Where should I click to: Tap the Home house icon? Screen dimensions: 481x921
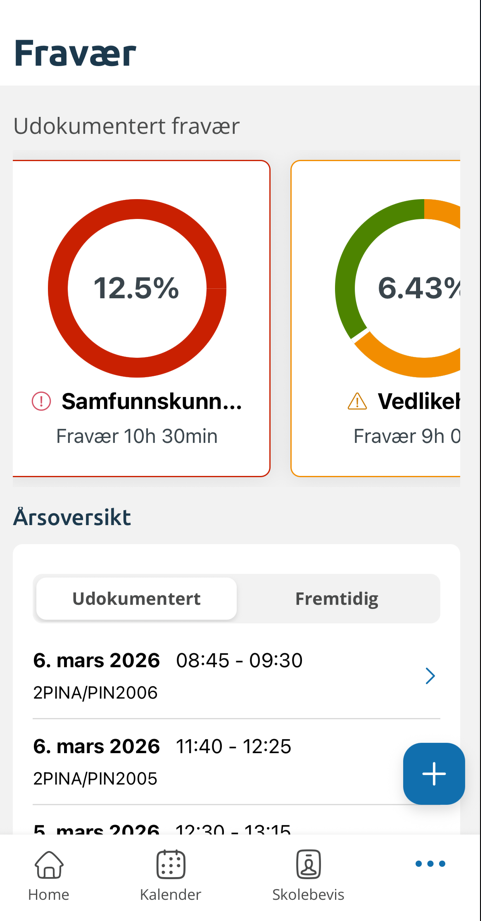coord(49,864)
